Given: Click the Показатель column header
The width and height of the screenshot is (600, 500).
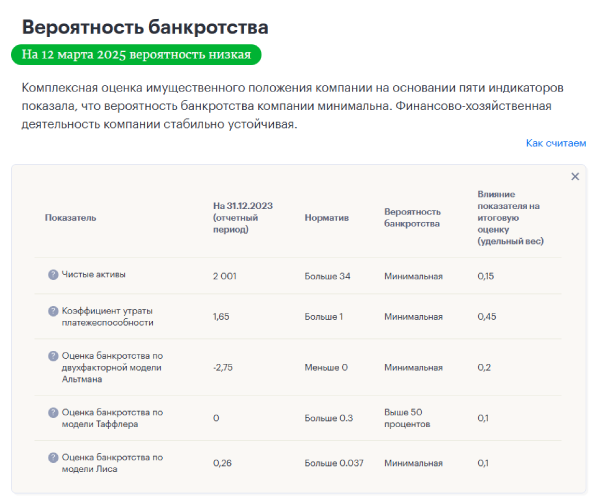Looking at the screenshot, I should [x=70, y=217].
